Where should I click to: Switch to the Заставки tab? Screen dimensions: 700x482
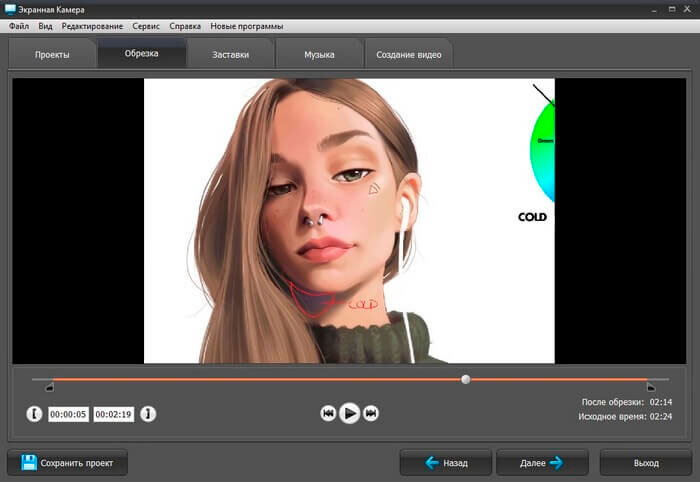pyautogui.click(x=230, y=54)
